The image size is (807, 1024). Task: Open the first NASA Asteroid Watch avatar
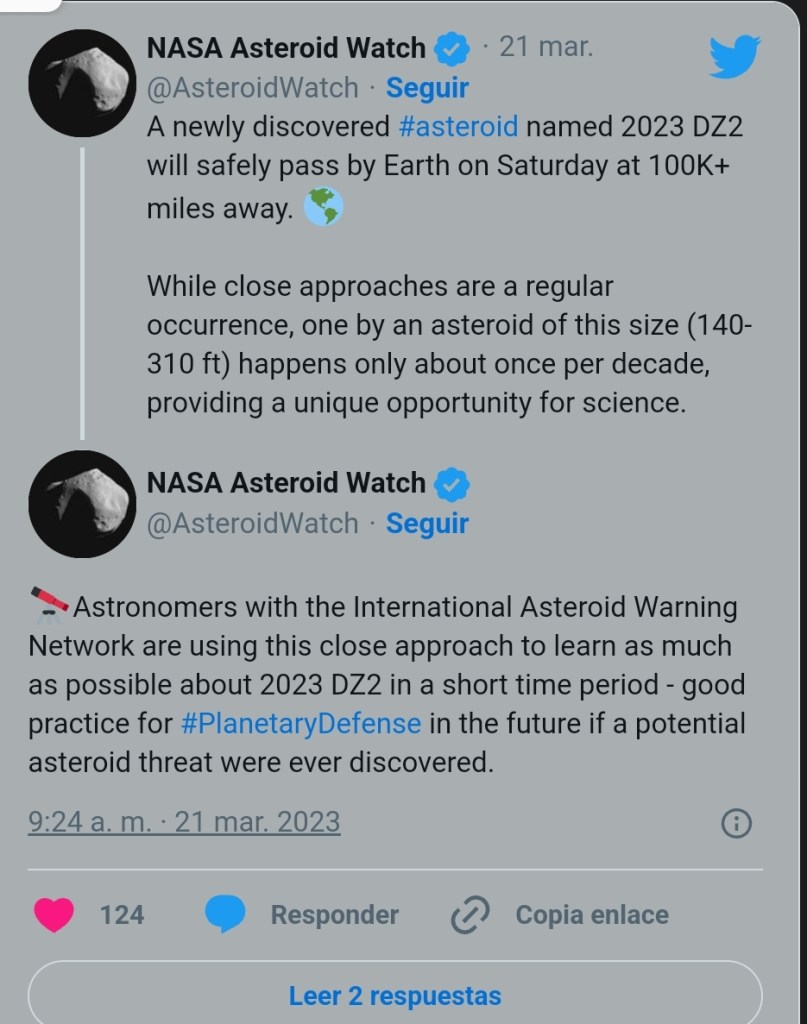coord(81,84)
